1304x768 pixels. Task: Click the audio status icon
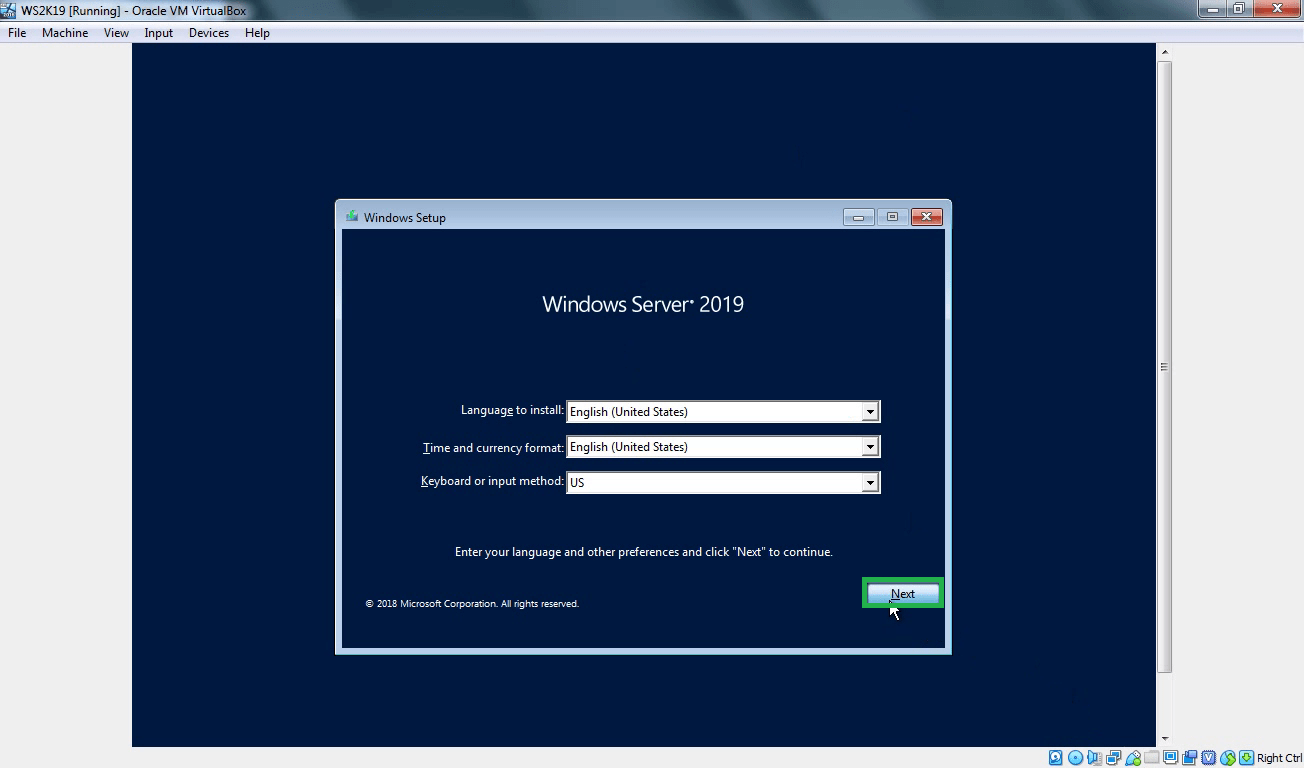(x=1095, y=758)
